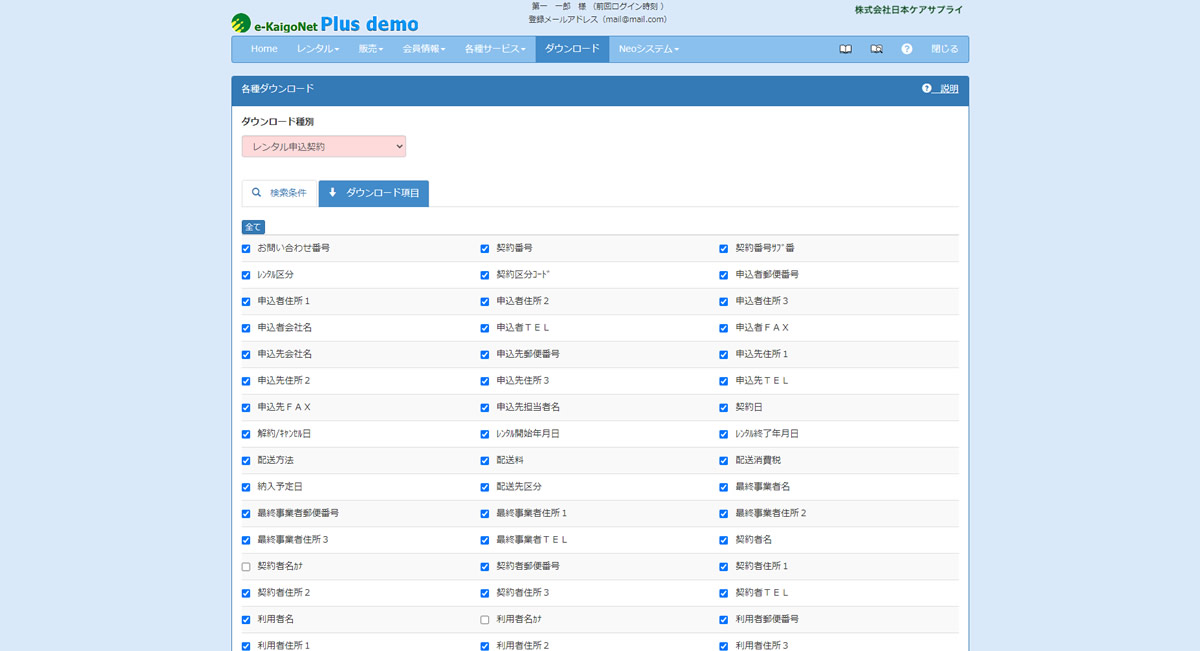Screen dimensions: 1200x651
Task: Click the 申込先ＴＥＬ label
Action: click(763, 381)
